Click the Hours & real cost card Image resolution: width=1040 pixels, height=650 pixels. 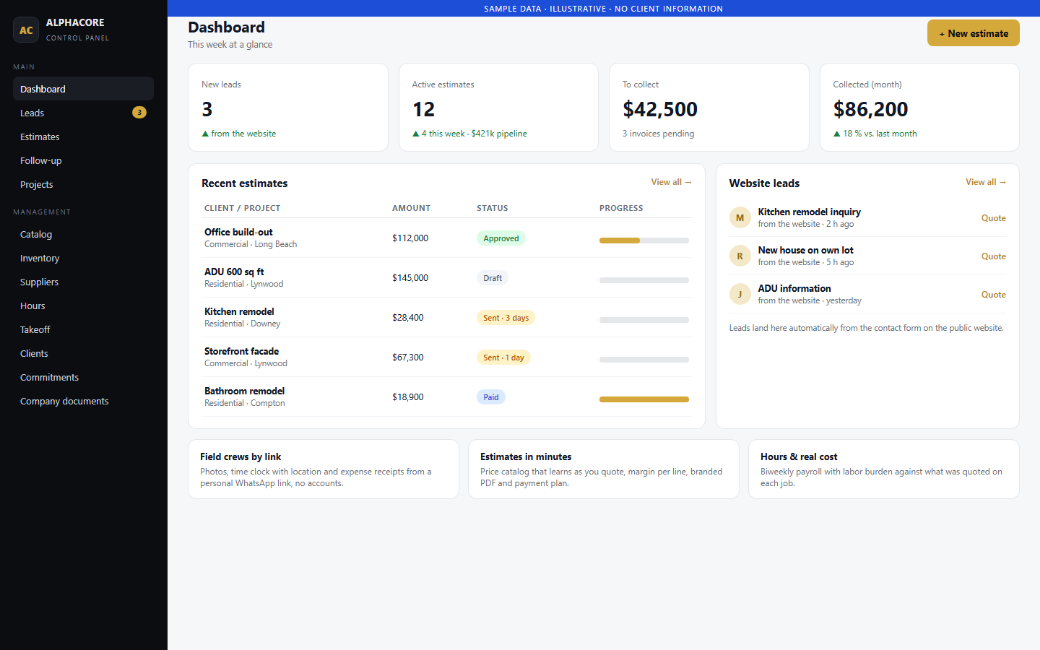883,469
